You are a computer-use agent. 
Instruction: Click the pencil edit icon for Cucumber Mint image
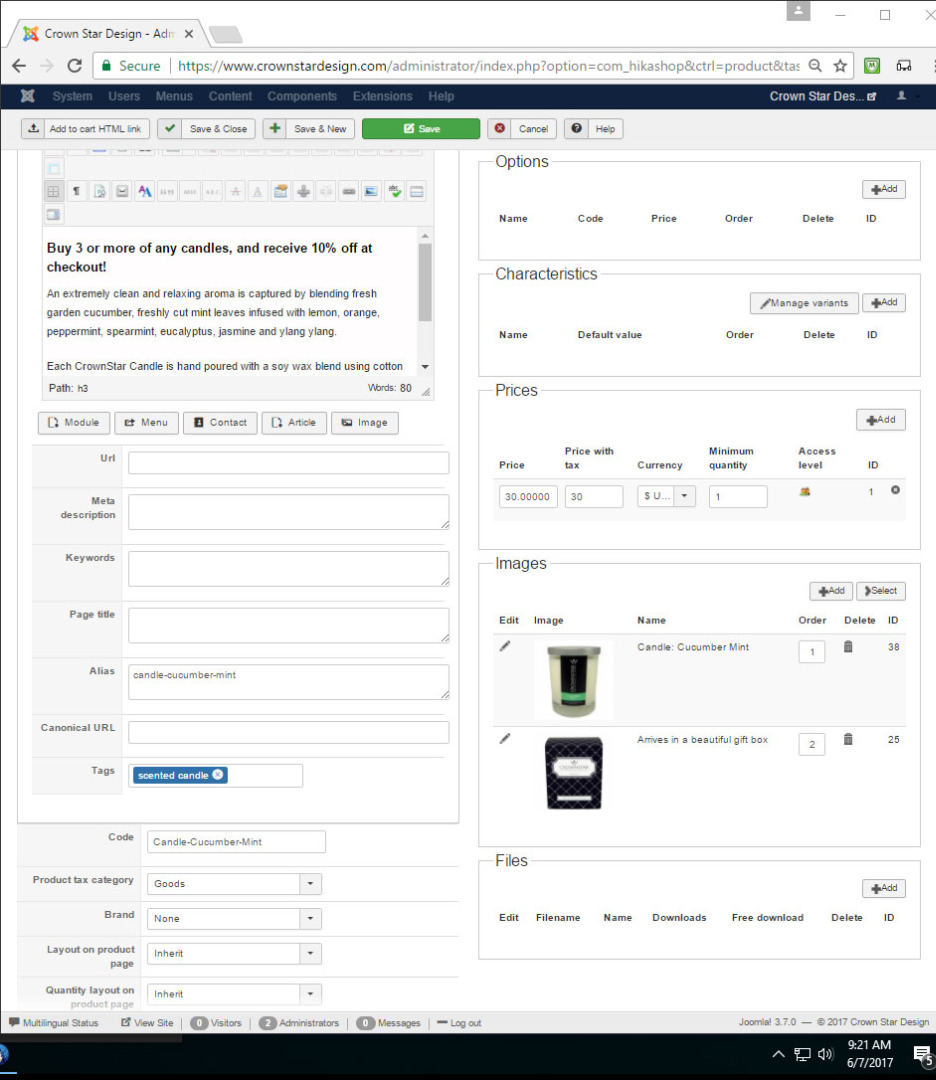click(505, 647)
